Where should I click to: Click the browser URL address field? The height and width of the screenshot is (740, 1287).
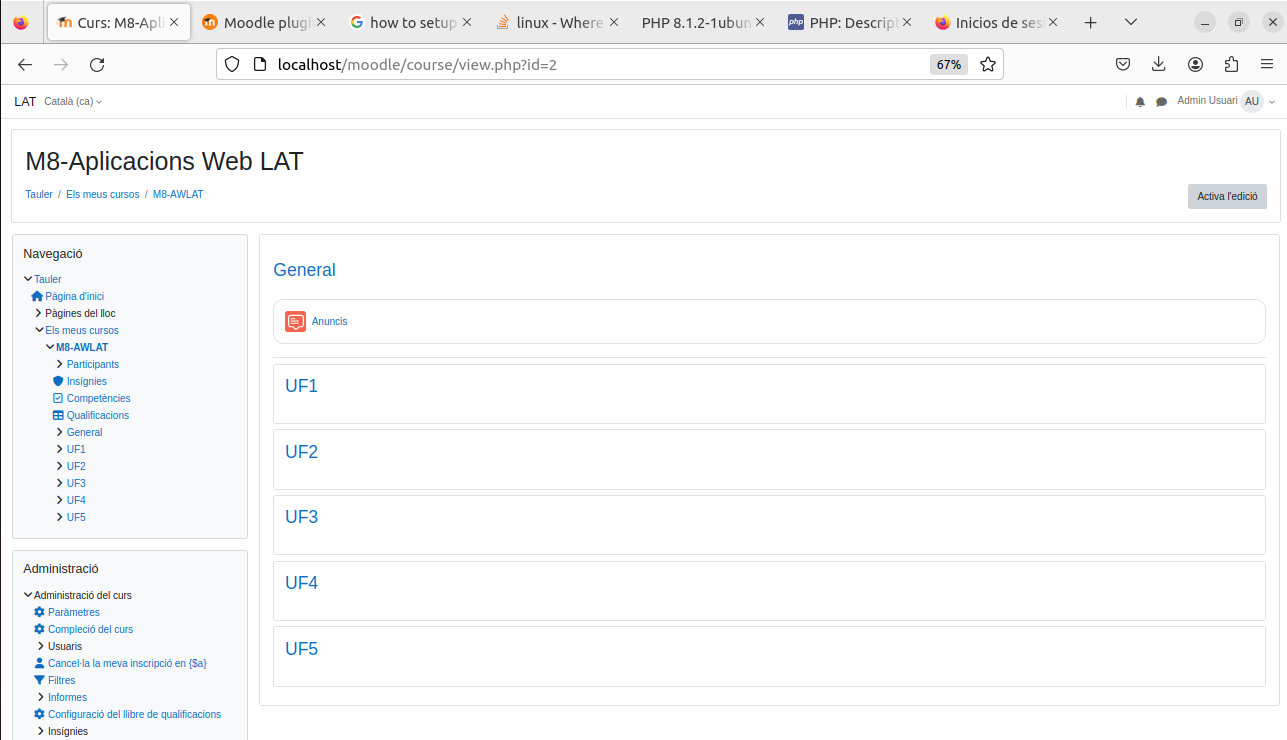pos(590,64)
